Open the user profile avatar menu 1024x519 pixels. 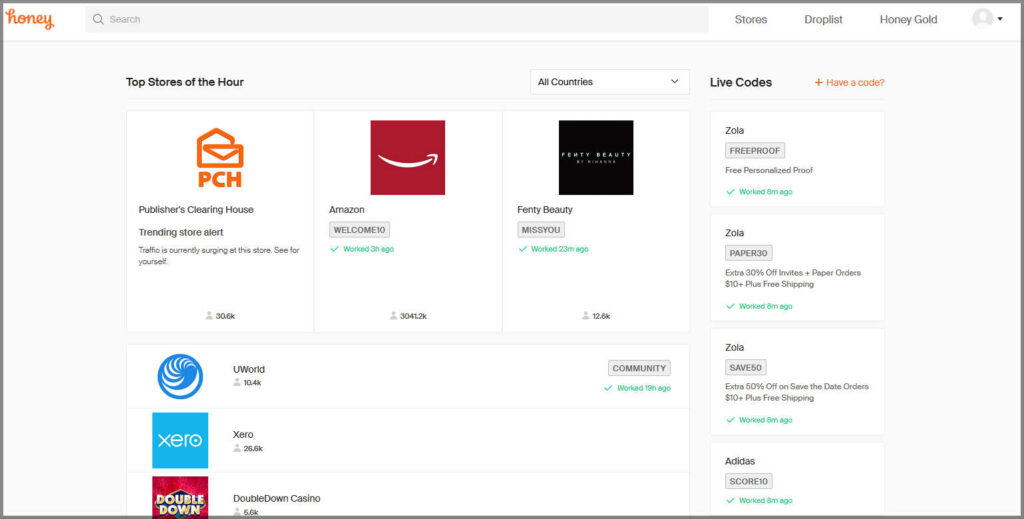pos(985,19)
